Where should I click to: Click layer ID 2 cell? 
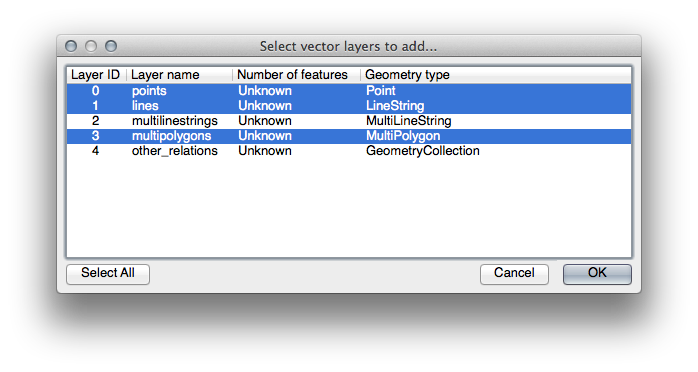(x=95, y=121)
